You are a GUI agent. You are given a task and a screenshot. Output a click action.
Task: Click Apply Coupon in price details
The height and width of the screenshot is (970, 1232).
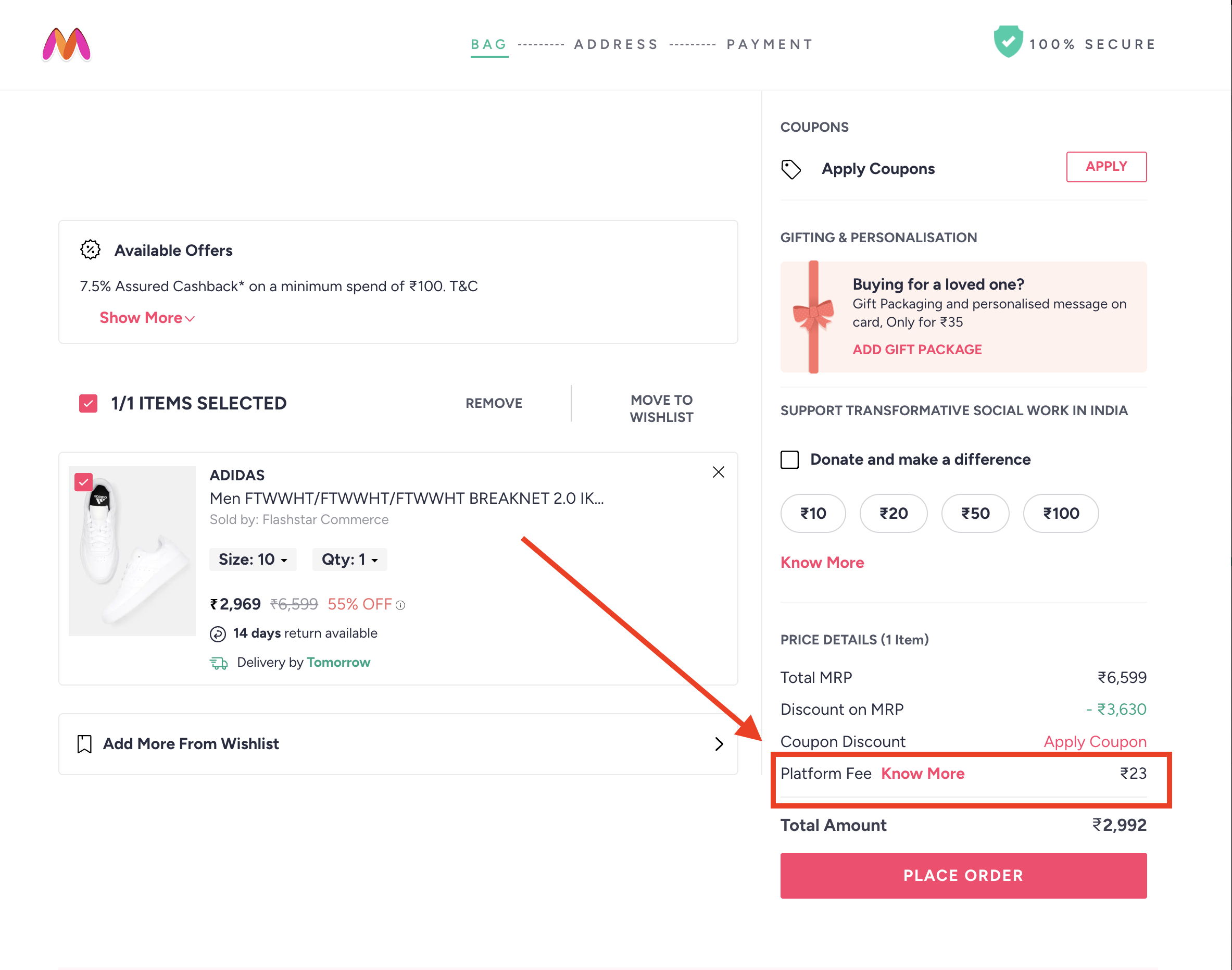(1094, 742)
